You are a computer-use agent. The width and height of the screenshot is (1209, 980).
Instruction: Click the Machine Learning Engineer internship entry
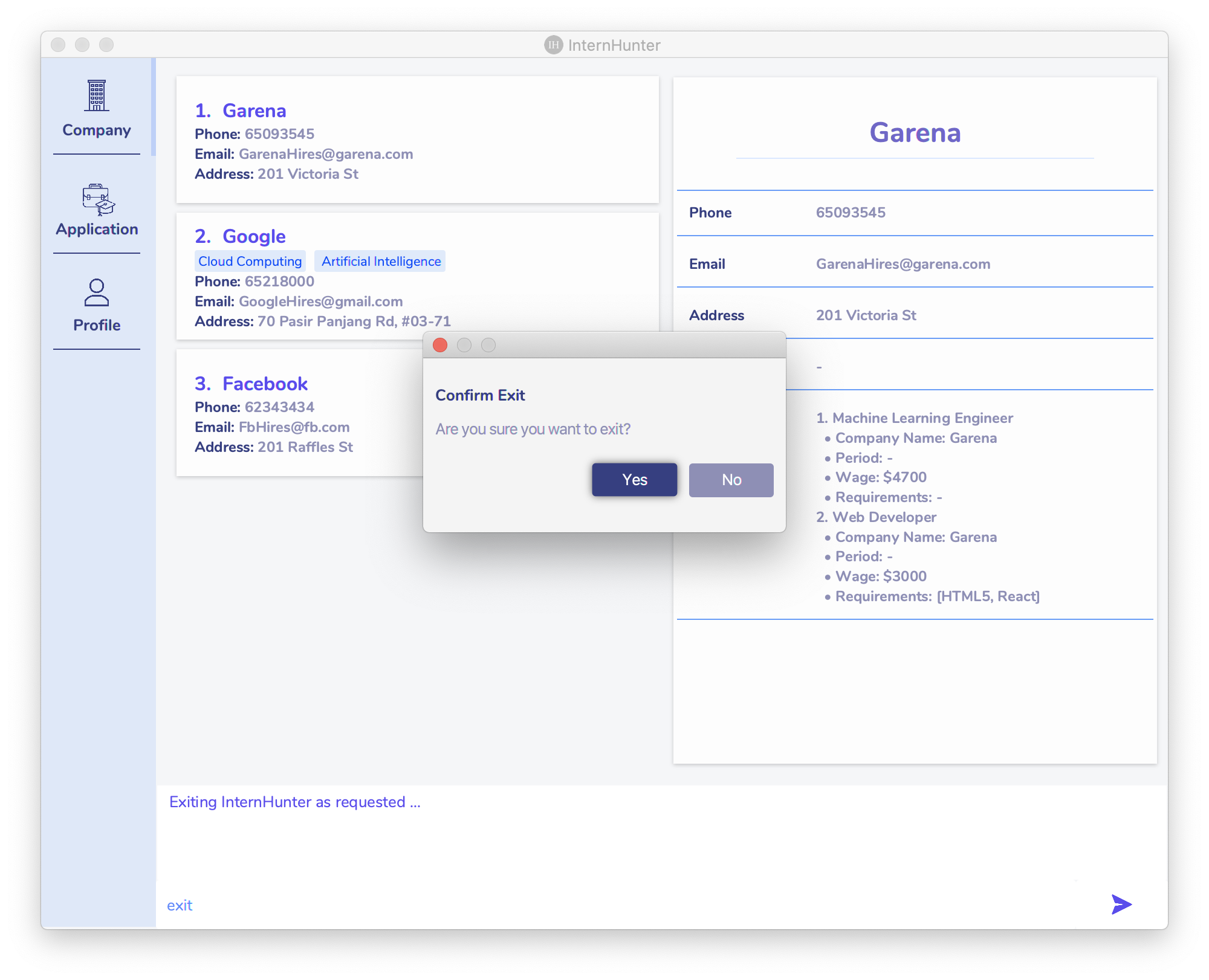coord(914,418)
